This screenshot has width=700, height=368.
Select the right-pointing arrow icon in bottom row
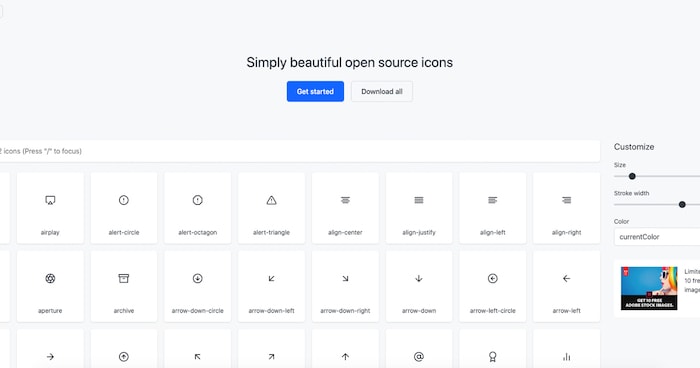50,356
